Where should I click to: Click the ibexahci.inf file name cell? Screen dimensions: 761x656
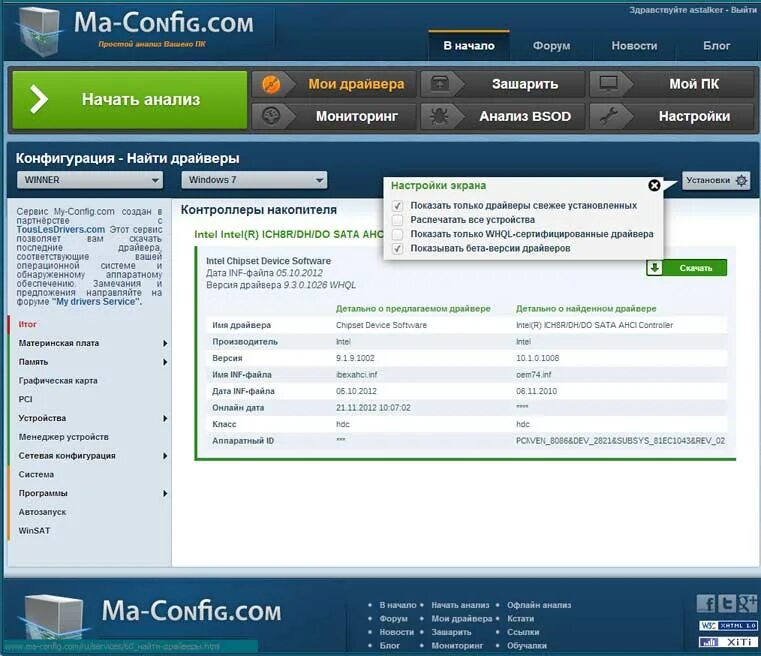point(357,375)
